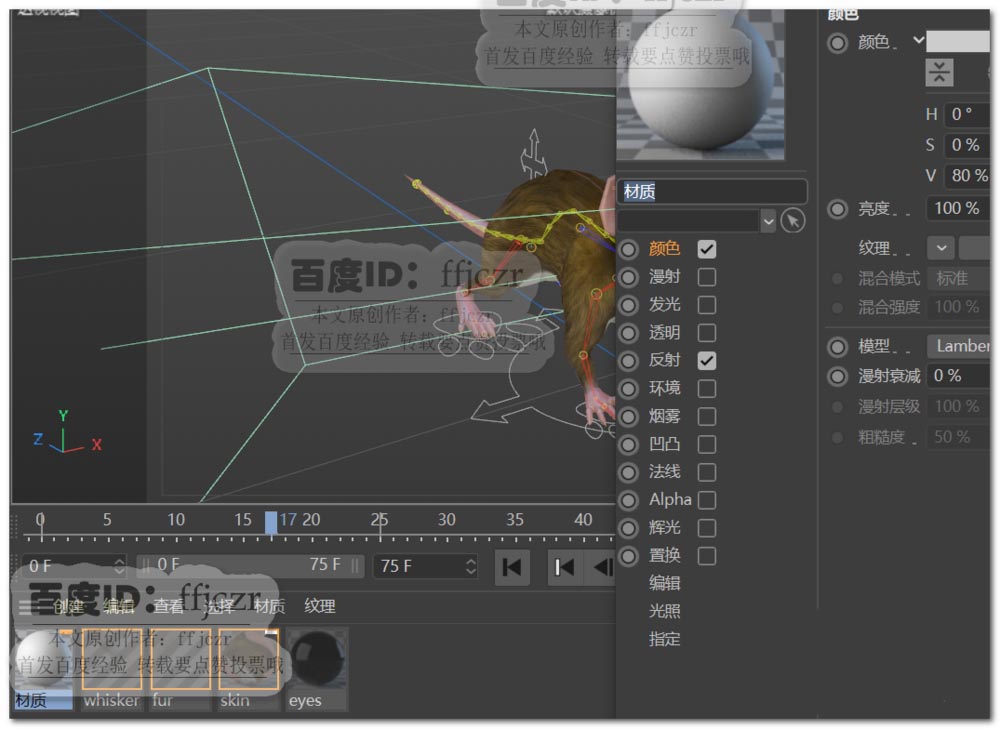Enable the 发光 channel checkbox
Screen dimensions: 1000x729
point(707,305)
